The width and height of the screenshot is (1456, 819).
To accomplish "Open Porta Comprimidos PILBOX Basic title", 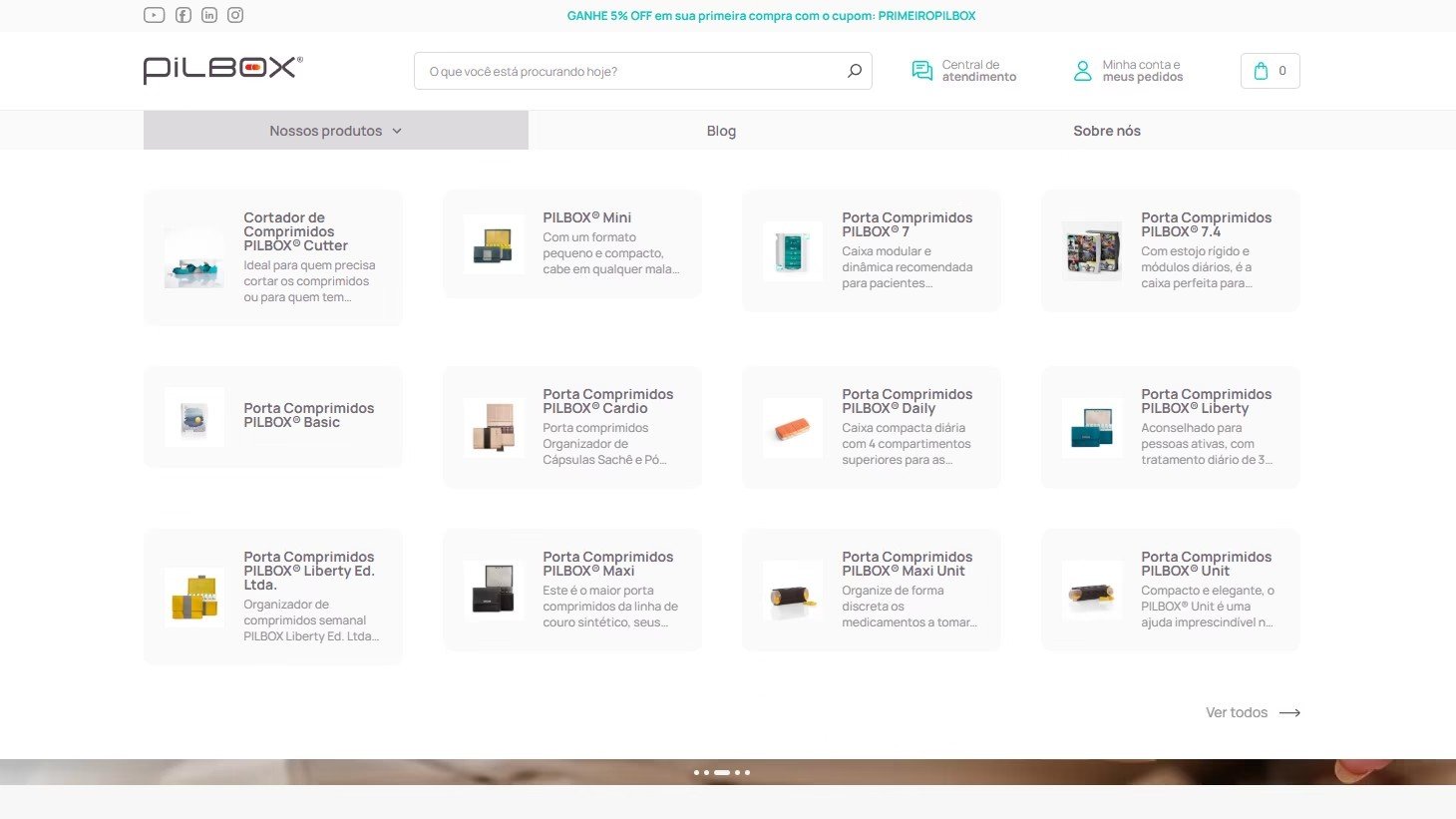I will [x=309, y=415].
